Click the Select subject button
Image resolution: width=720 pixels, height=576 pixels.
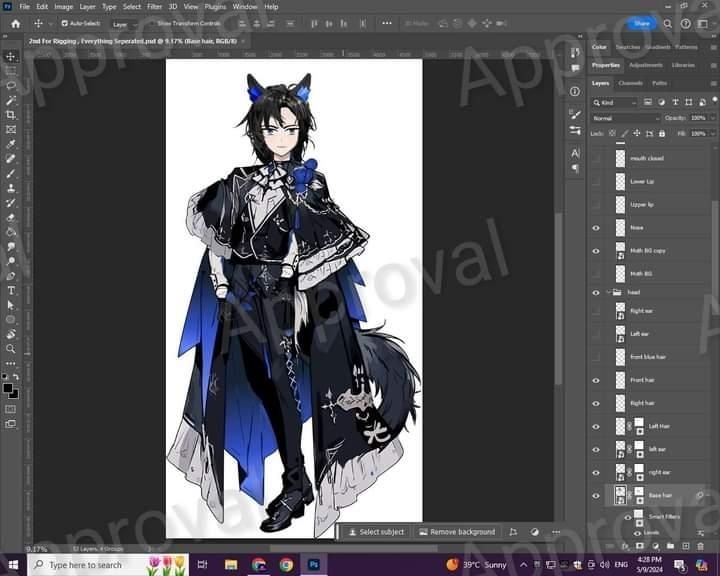click(377, 532)
